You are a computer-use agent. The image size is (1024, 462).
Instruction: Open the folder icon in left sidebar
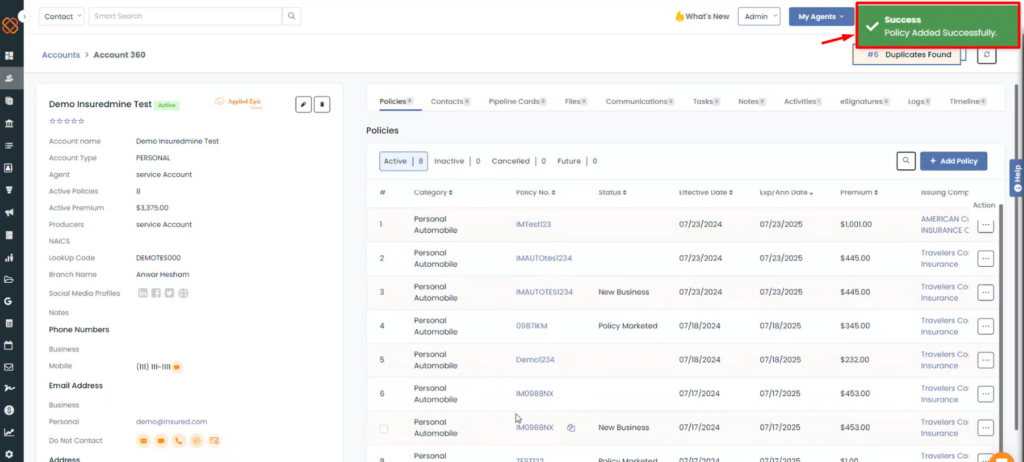(x=9, y=279)
